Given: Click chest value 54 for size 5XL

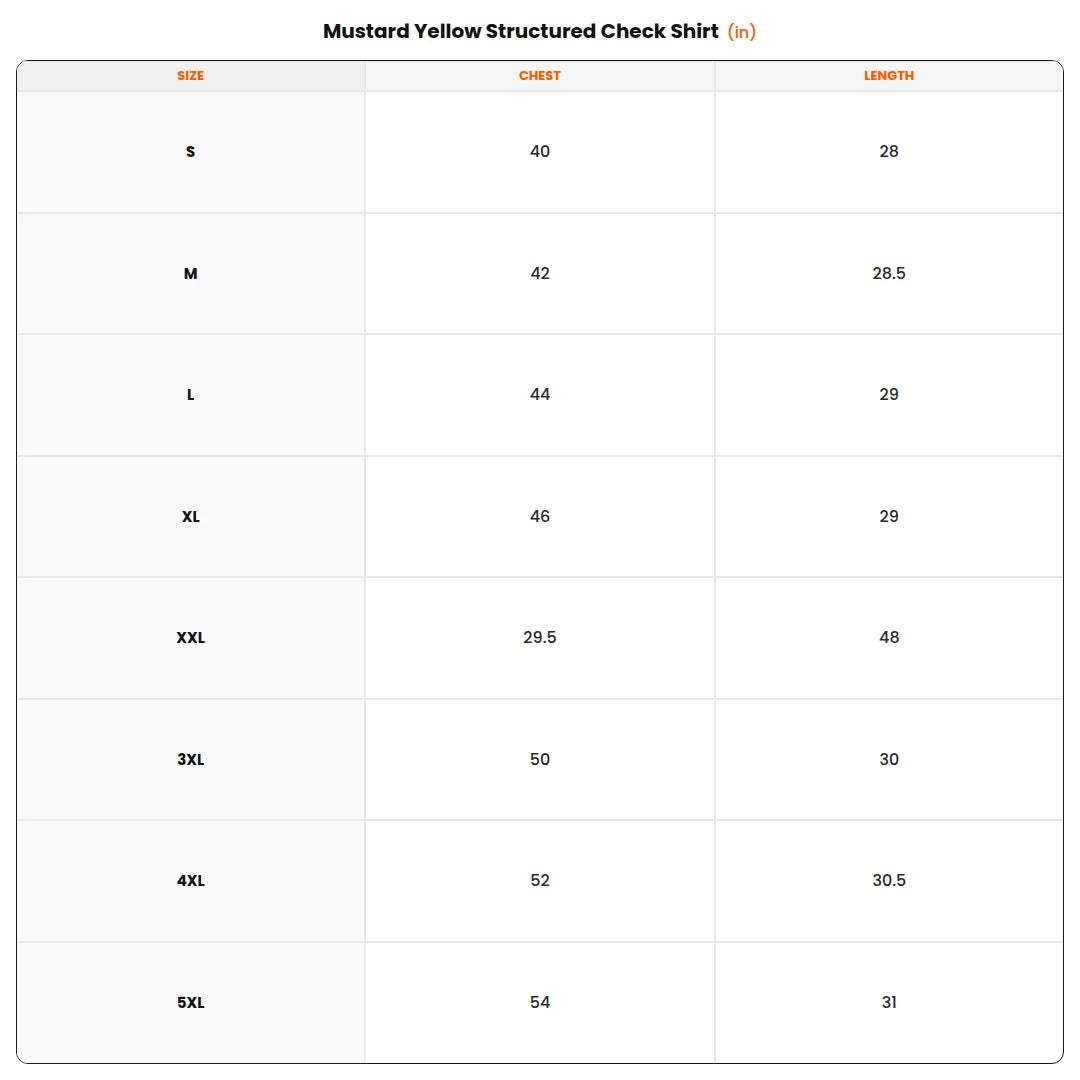Looking at the screenshot, I should click(539, 1002).
